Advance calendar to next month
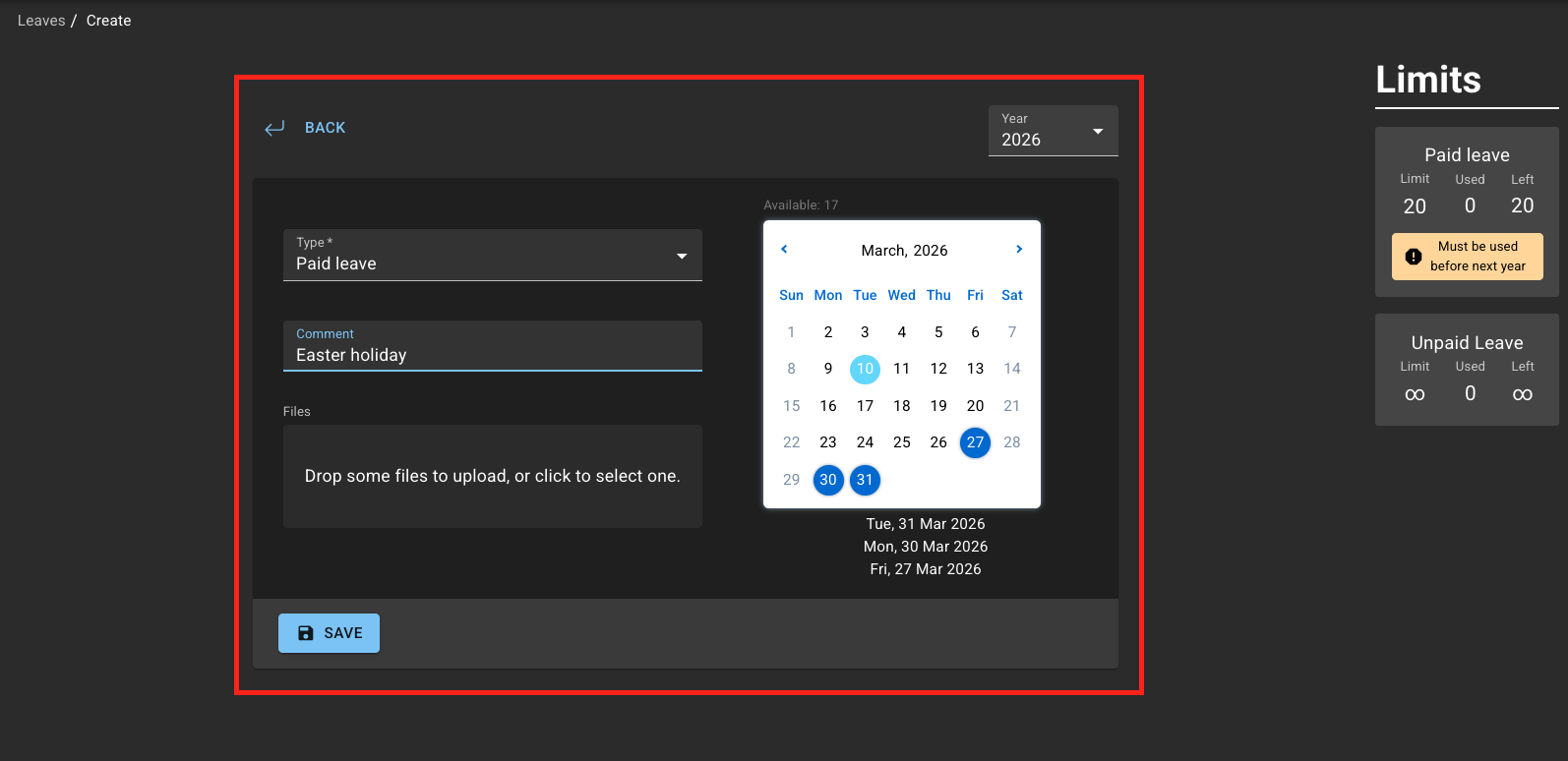Image resolution: width=1568 pixels, height=761 pixels. point(1019,250)
